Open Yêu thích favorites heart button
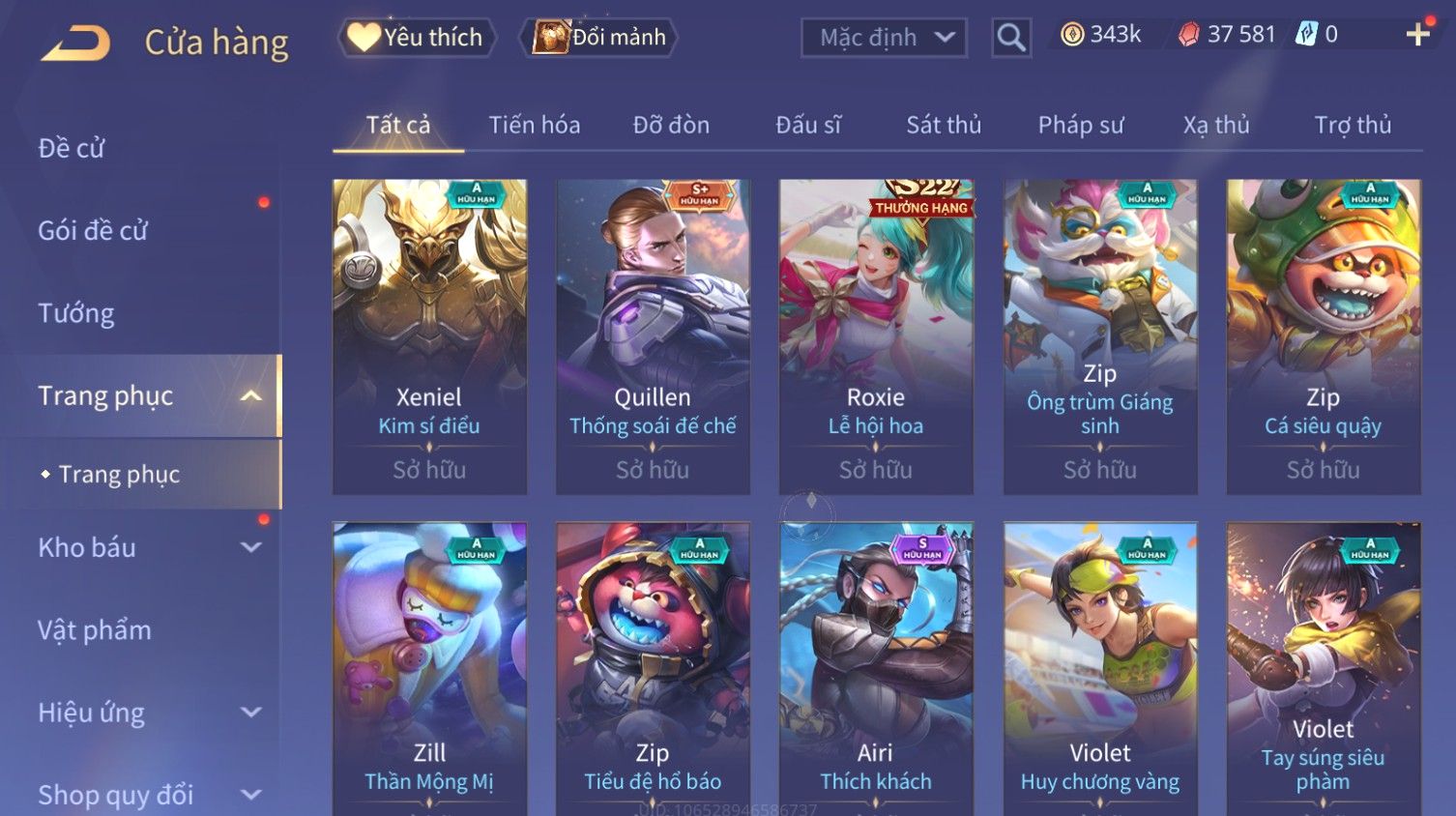The image size is (1456, 816). (417, 38)
